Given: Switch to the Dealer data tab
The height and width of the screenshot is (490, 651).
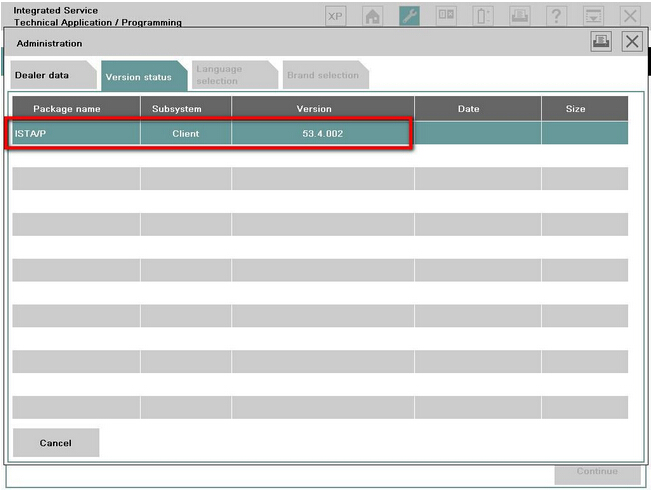Looking at the screenshot, I should [54, 75].
